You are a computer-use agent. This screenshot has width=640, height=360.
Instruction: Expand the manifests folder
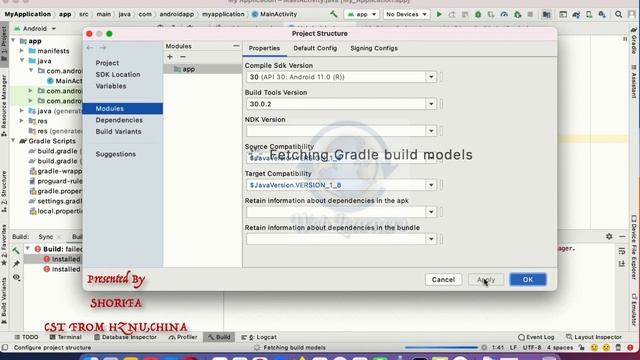[22, 51]
